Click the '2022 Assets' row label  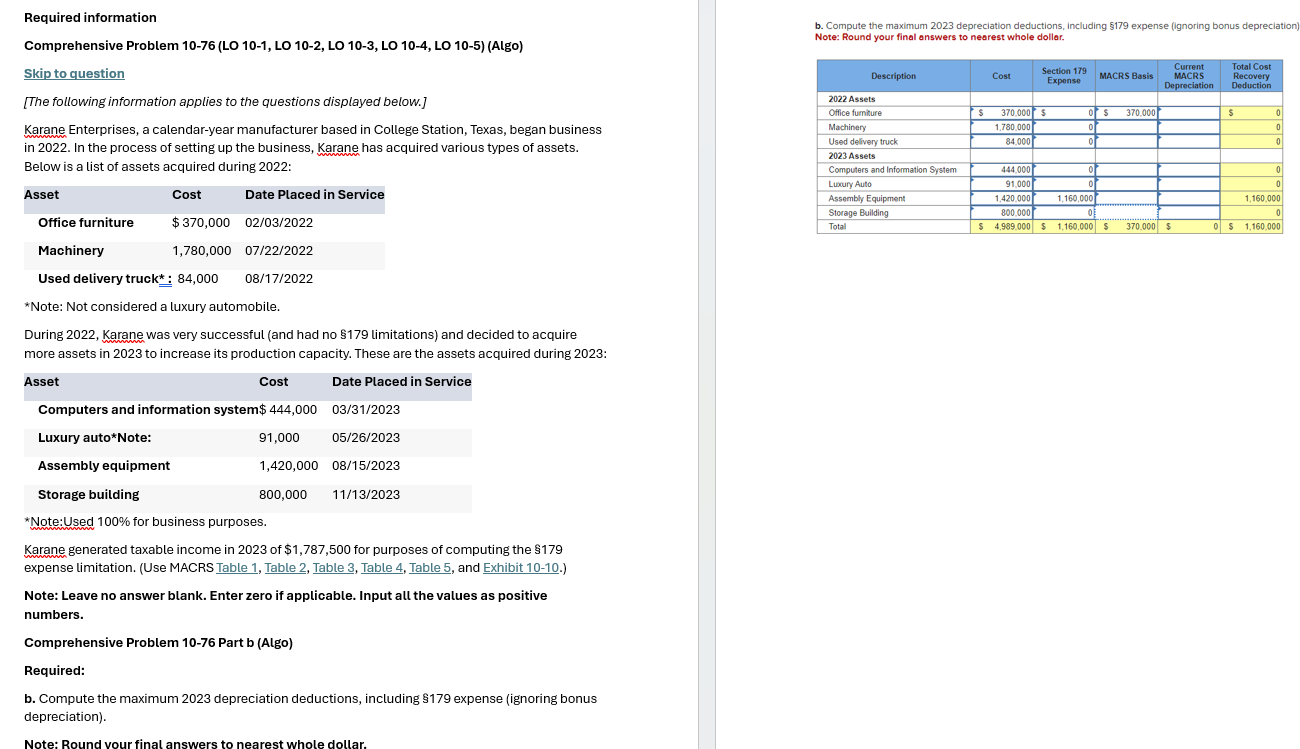click(x=852, y=99)
